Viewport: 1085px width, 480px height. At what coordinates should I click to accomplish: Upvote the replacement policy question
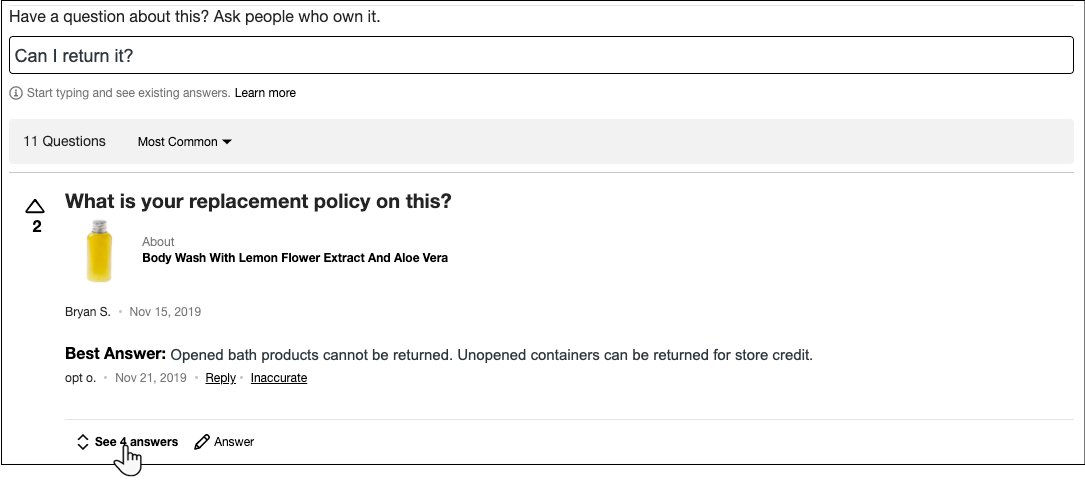[35, 206]
